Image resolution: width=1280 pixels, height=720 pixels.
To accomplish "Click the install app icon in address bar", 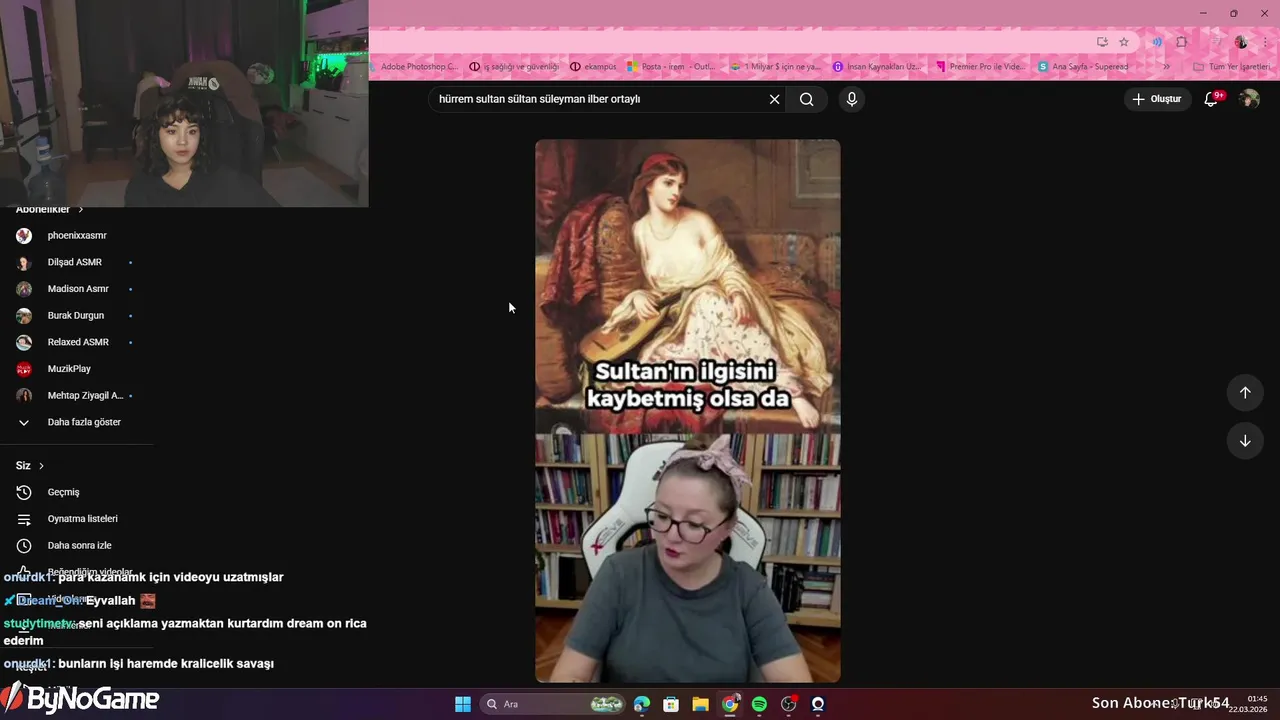I will click(x=1102, y=42).
